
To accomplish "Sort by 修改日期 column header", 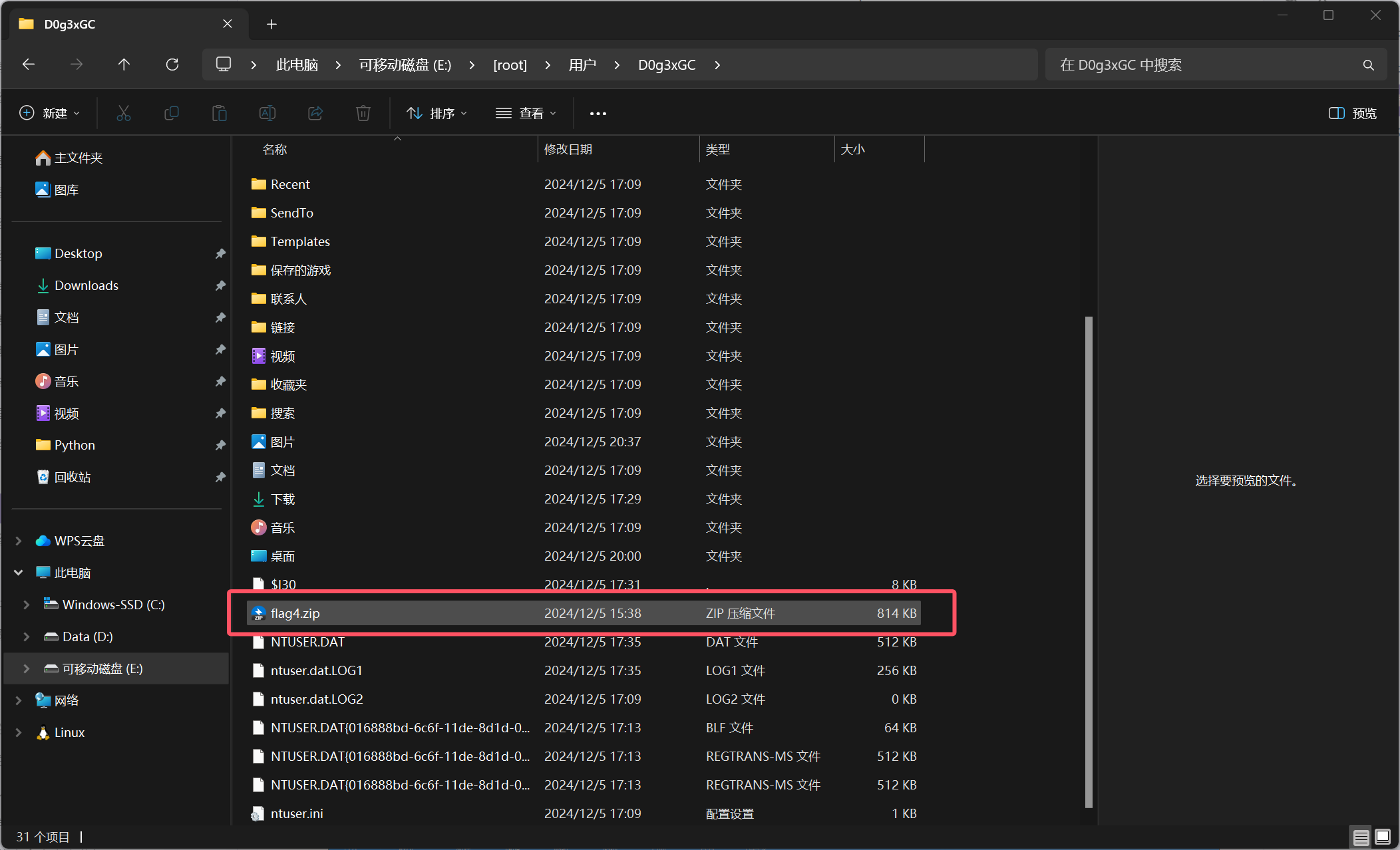I will [x=618, y=149].
